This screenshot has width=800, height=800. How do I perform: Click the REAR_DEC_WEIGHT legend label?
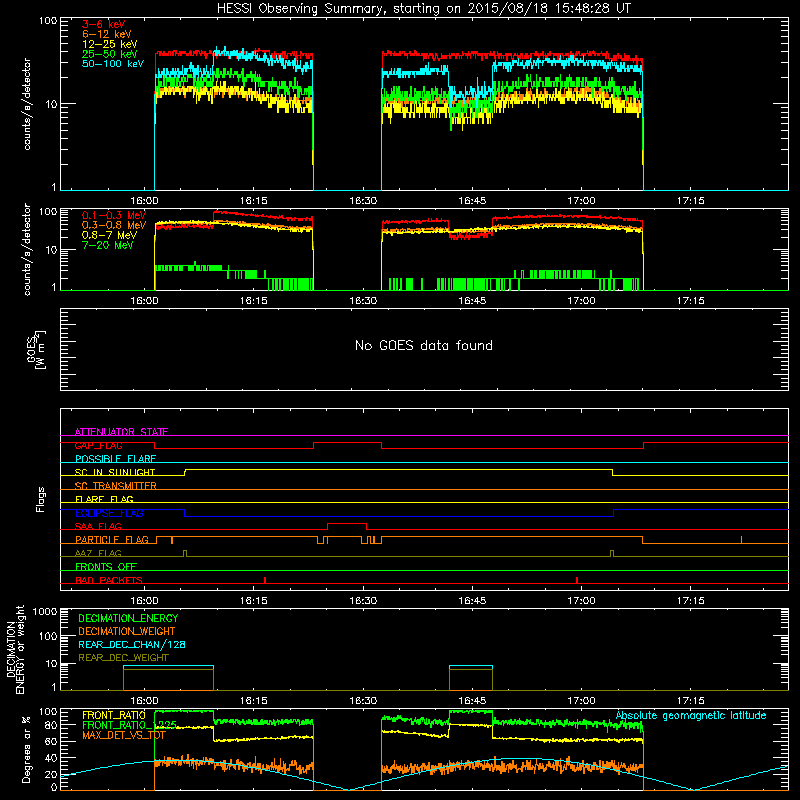(123, 658)
